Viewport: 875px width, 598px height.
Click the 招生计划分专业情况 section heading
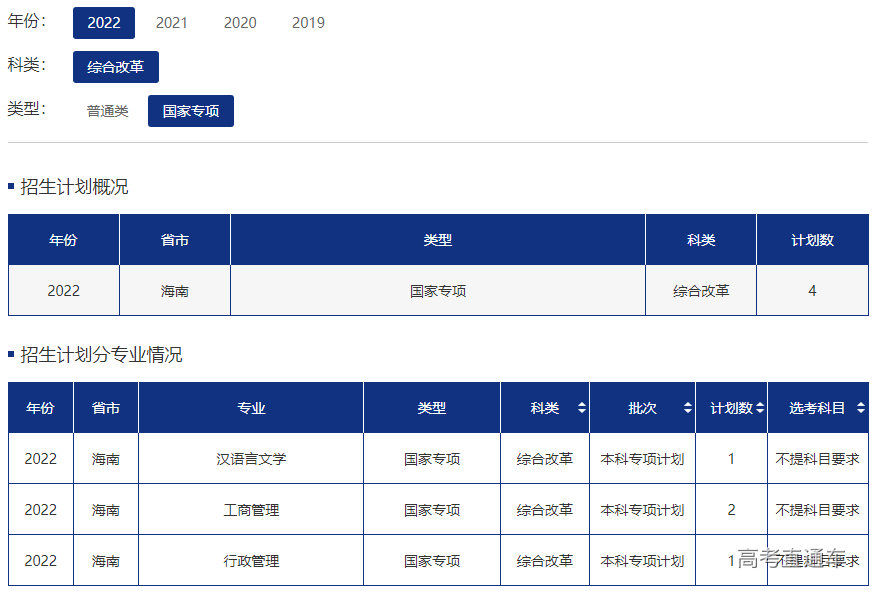pos(101,355)
